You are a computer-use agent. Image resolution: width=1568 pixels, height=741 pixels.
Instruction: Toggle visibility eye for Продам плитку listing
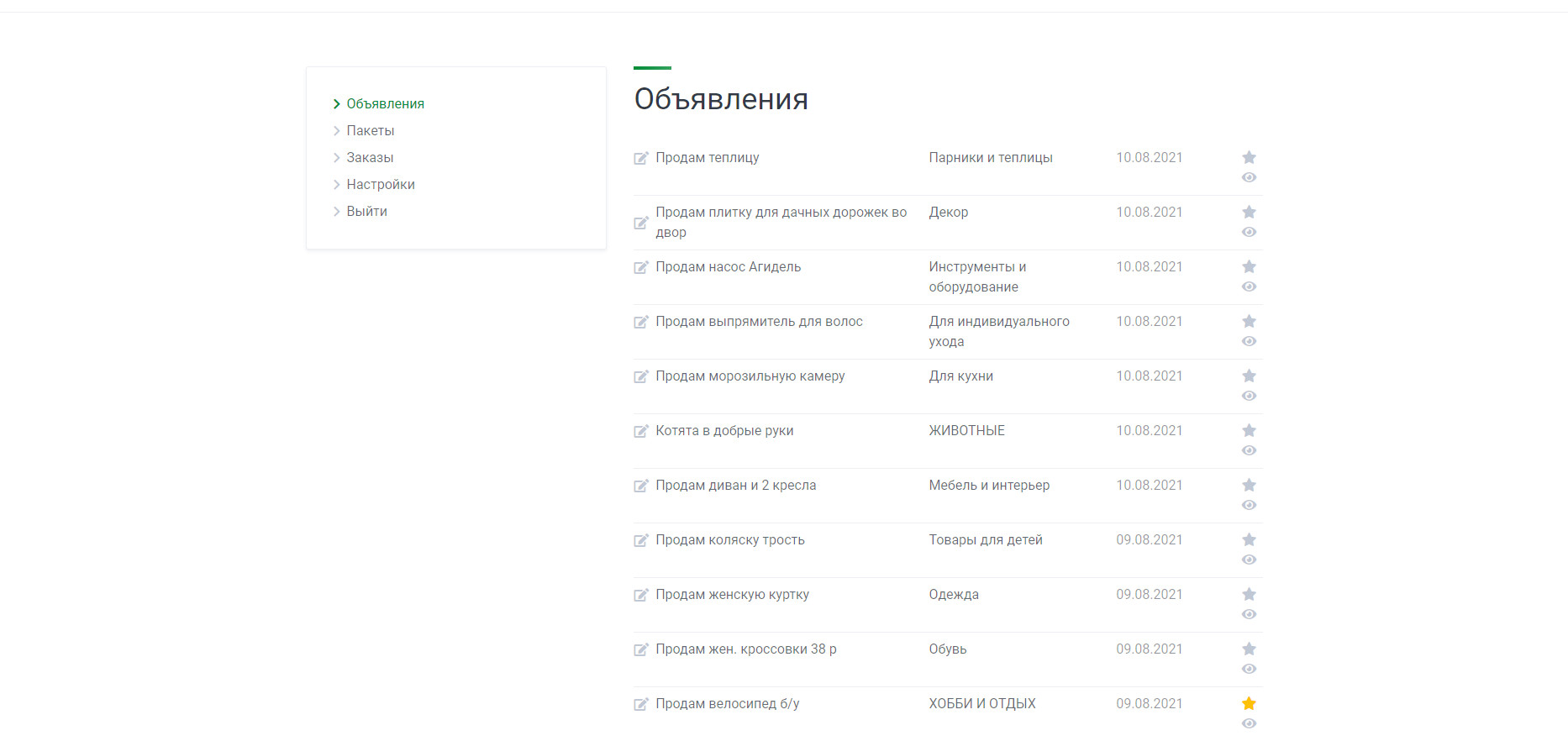[1249, 232]
